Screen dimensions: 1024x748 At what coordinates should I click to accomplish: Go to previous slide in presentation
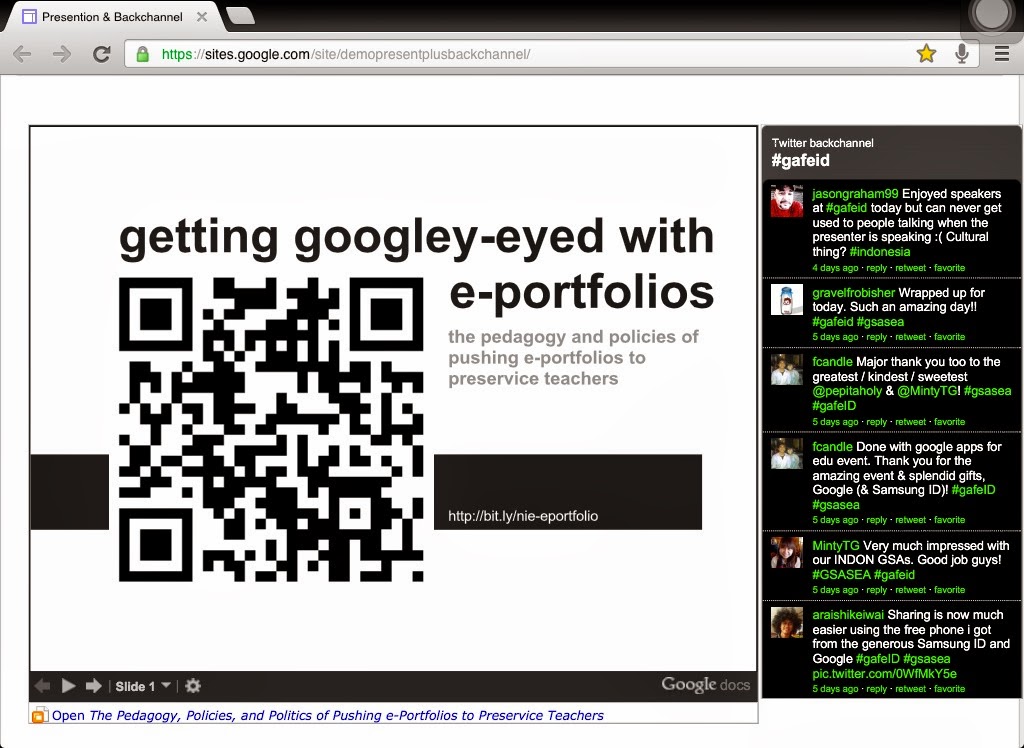(42, 686)
